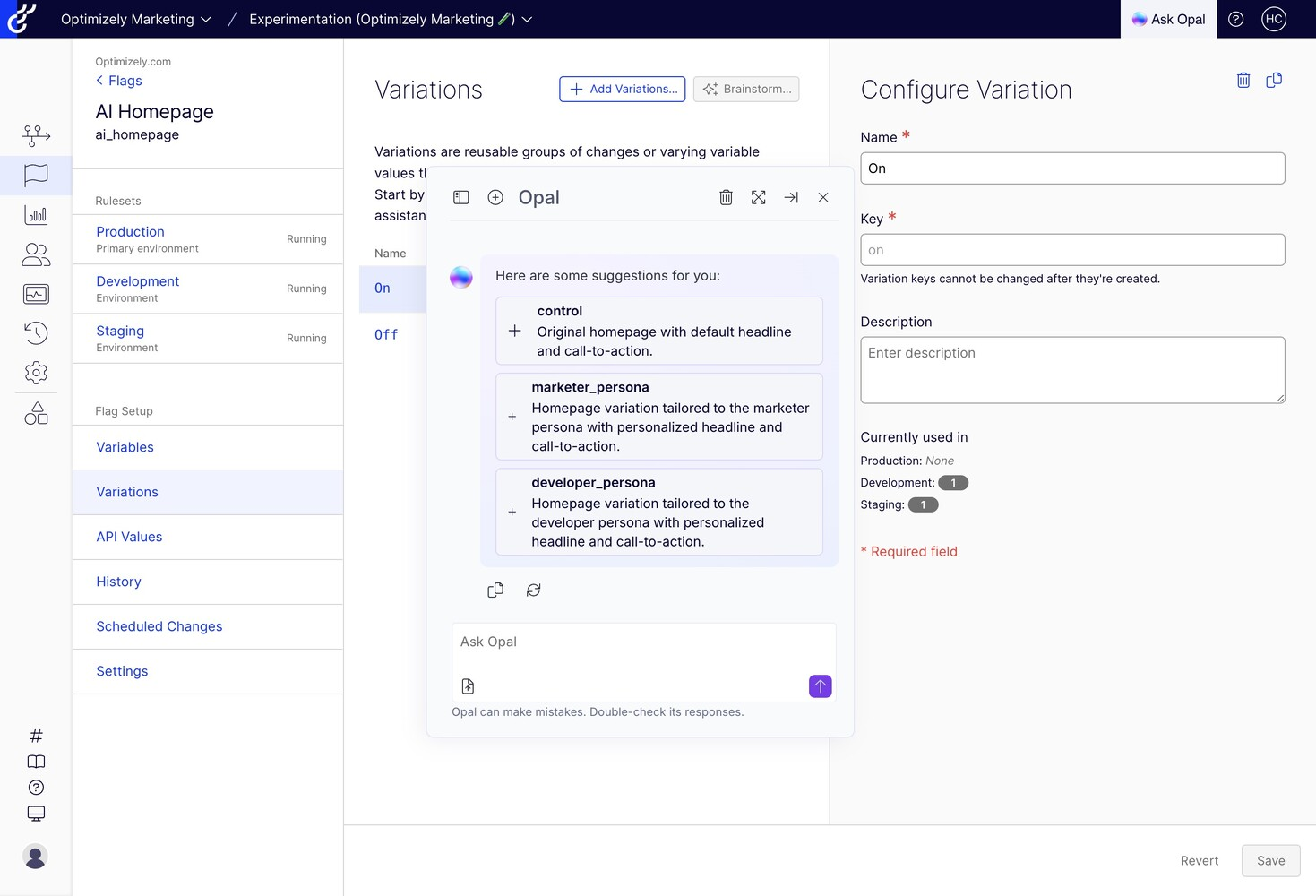Duplicate the variation via copy icon
This screenshot has height=896, width=1316.
click(x=1274, y=81)
